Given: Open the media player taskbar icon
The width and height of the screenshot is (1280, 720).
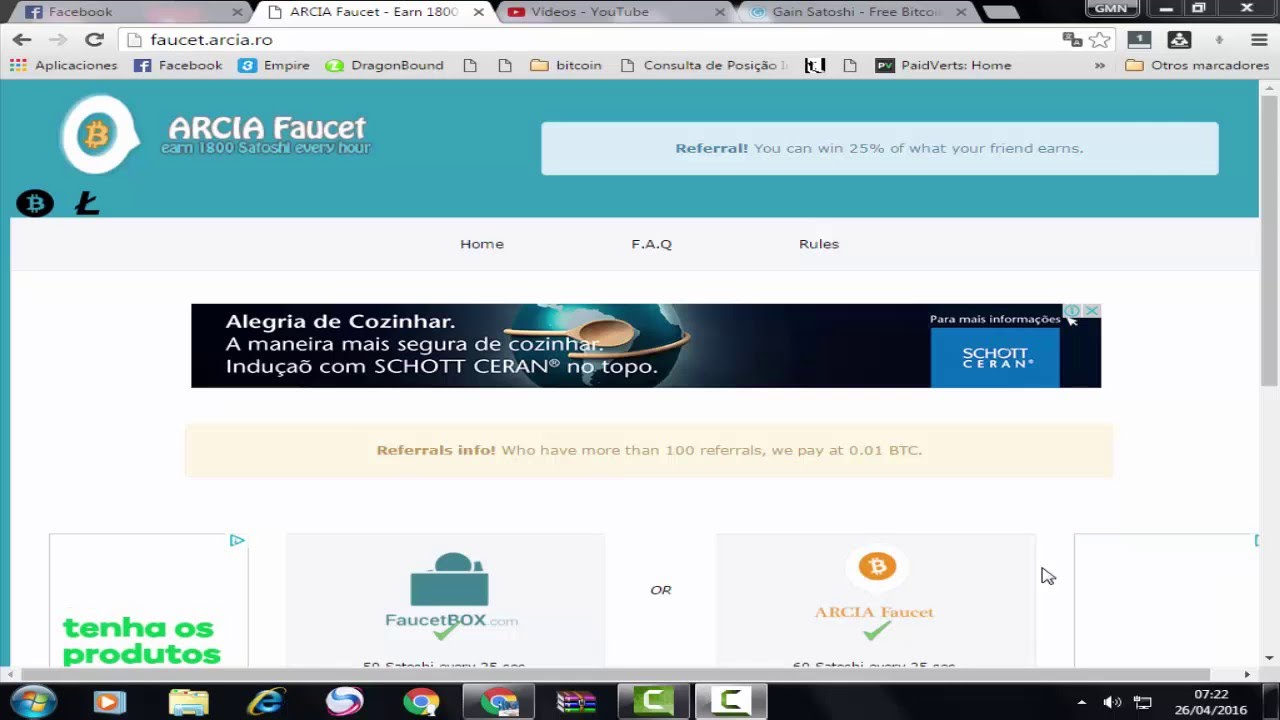Looking at the screenshot, I should pyautogui.click(x=110, y=701).
